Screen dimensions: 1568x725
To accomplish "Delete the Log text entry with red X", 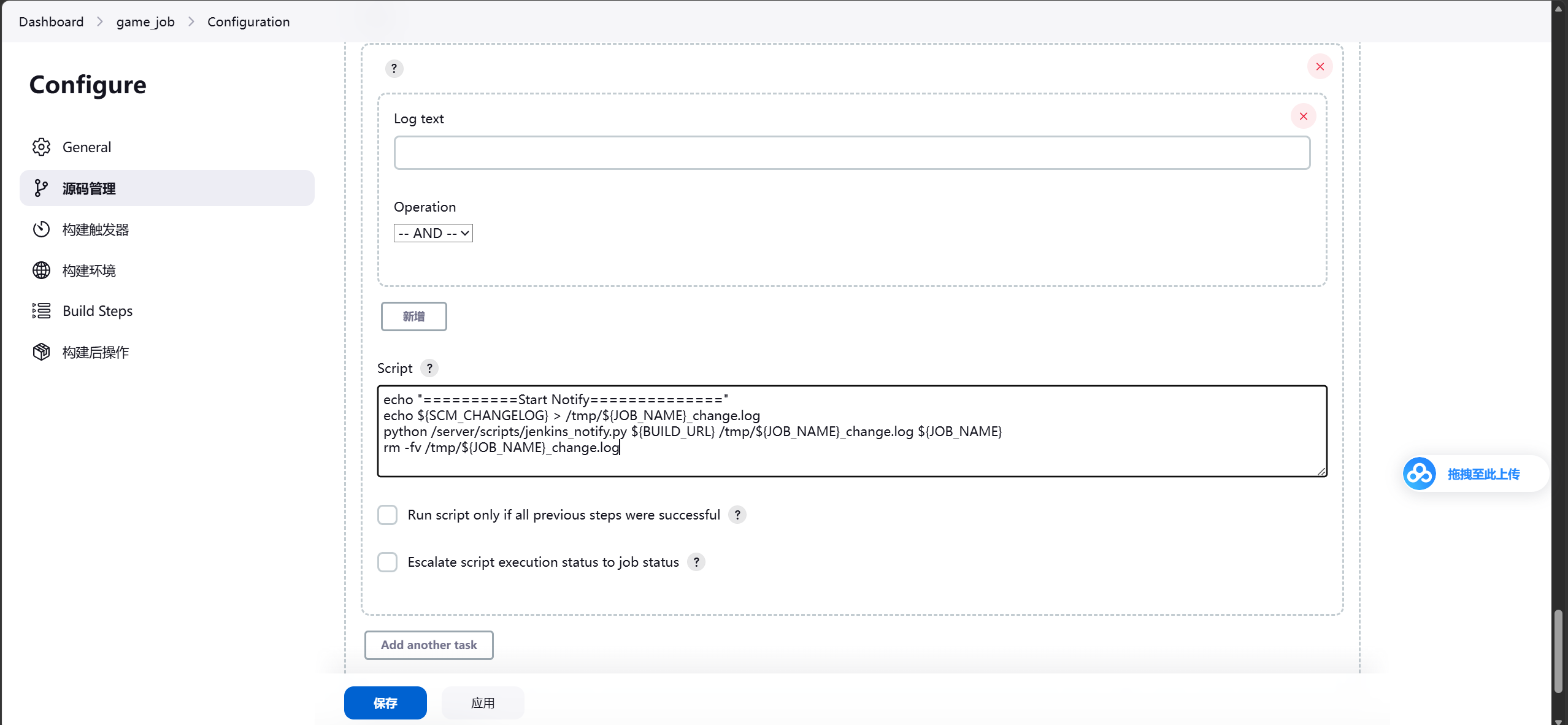I will pos(1303,117).
